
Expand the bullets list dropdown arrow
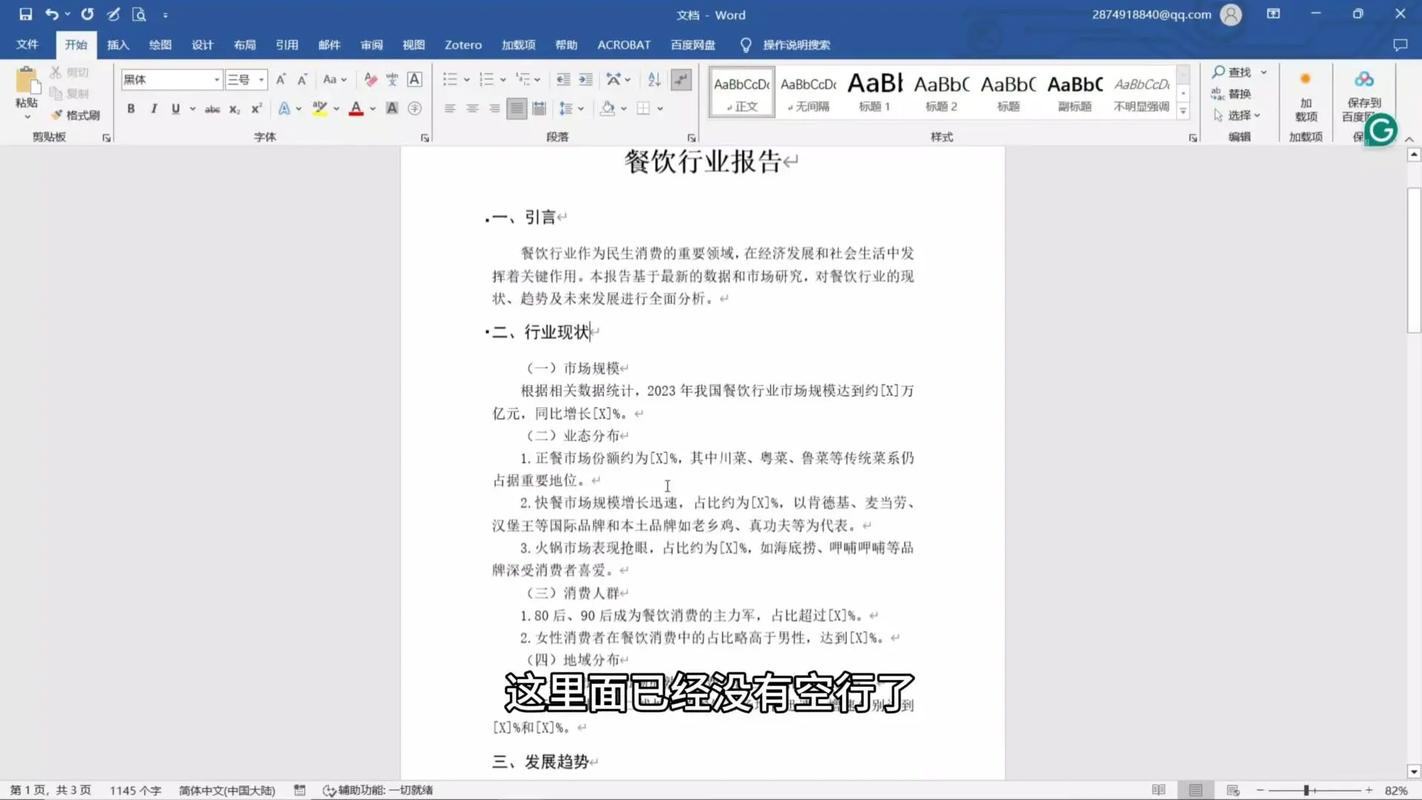click(467, 79)
